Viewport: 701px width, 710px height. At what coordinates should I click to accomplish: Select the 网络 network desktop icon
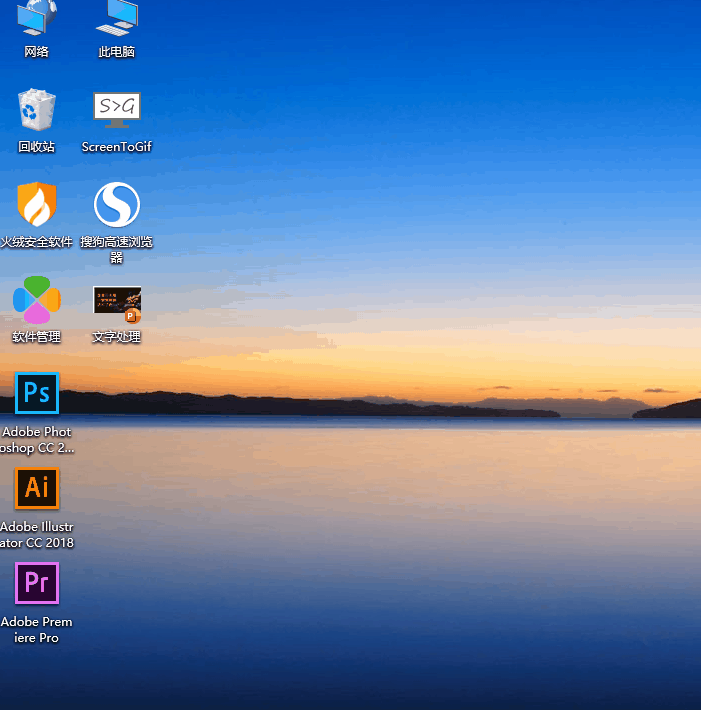click(x=37, y=17)
